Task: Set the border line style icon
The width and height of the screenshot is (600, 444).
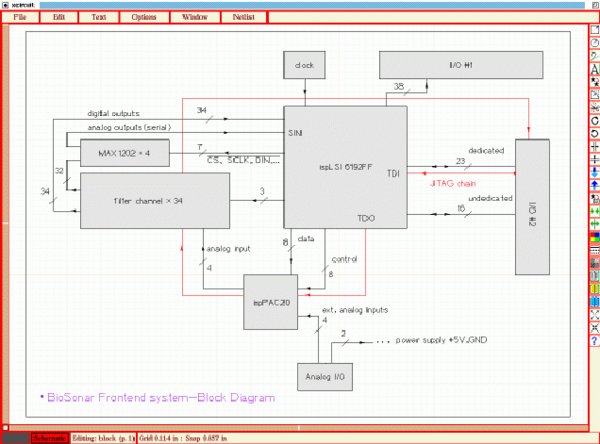Action: [x=595, y=250]
